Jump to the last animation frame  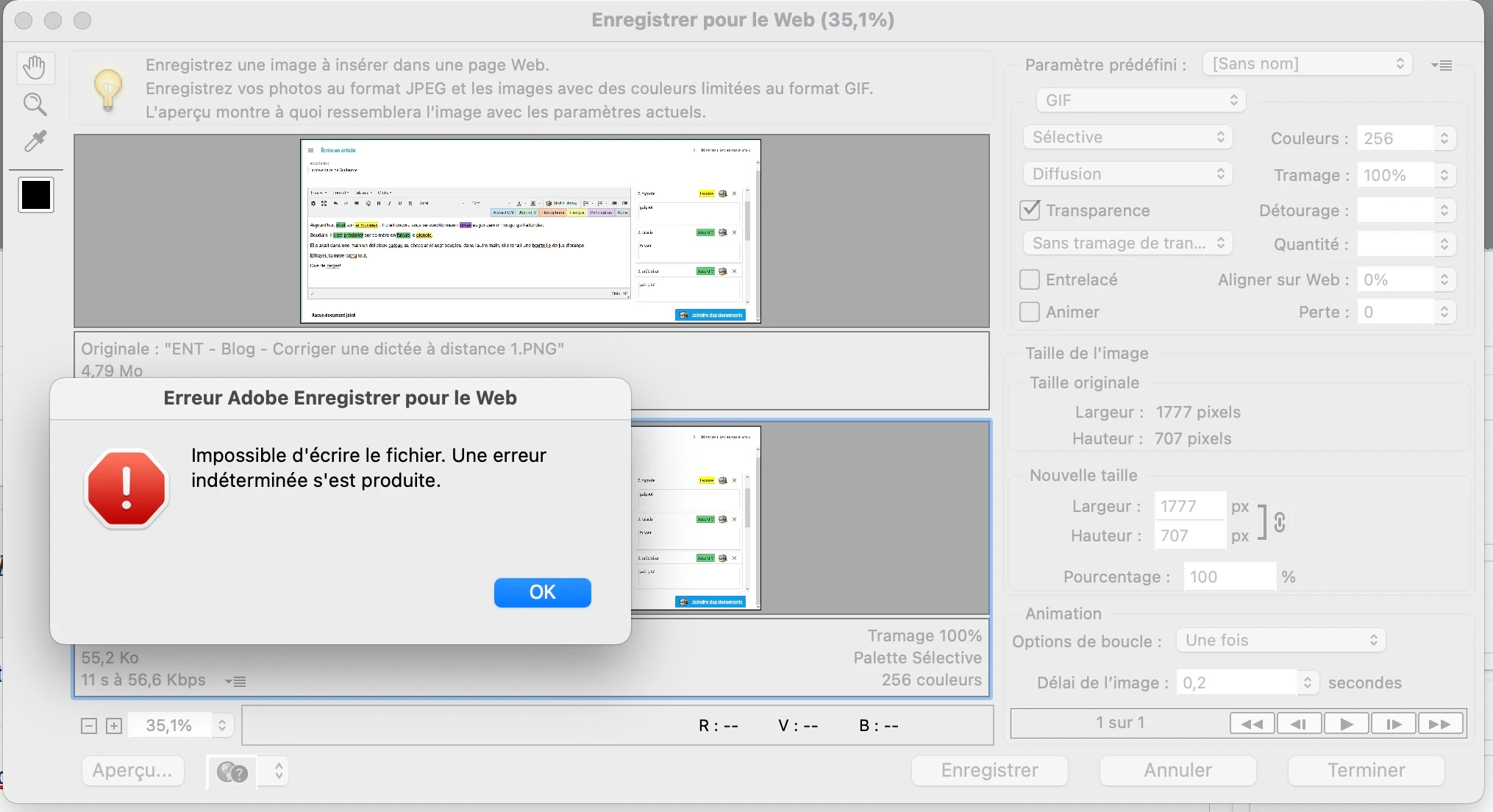tap(1440, 724)
